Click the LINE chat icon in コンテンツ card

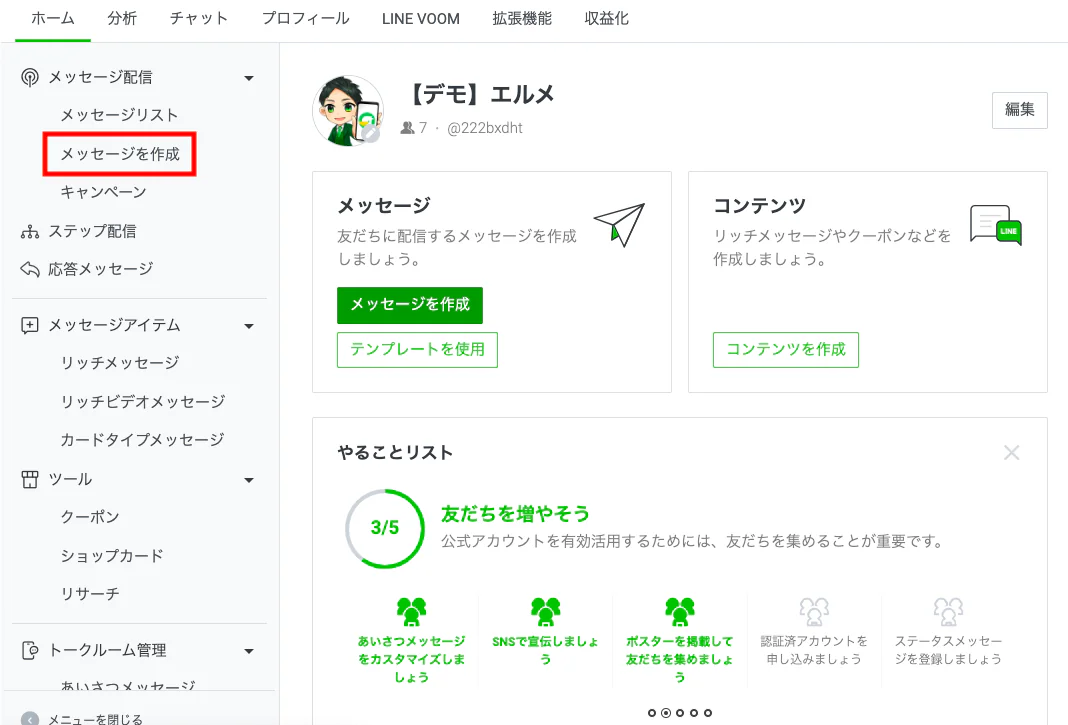[x=995, y=225]
